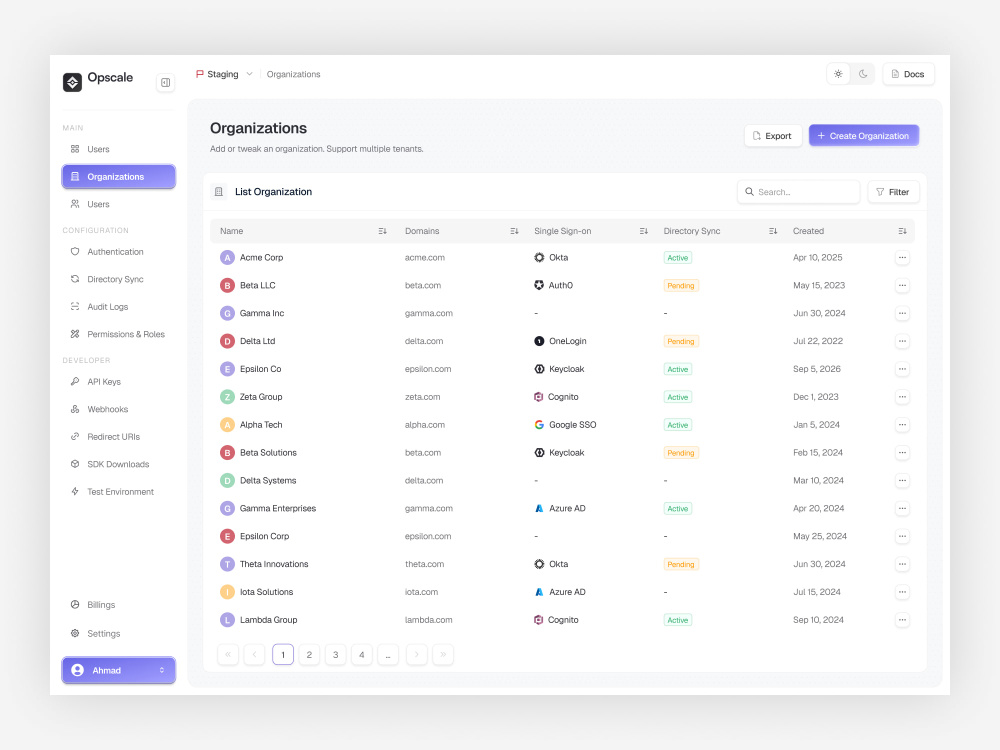Viewport: 1000px width, 750px height.
Task: Open SDK Downloads in the sidebar
Action: click(x=119, y=464)
